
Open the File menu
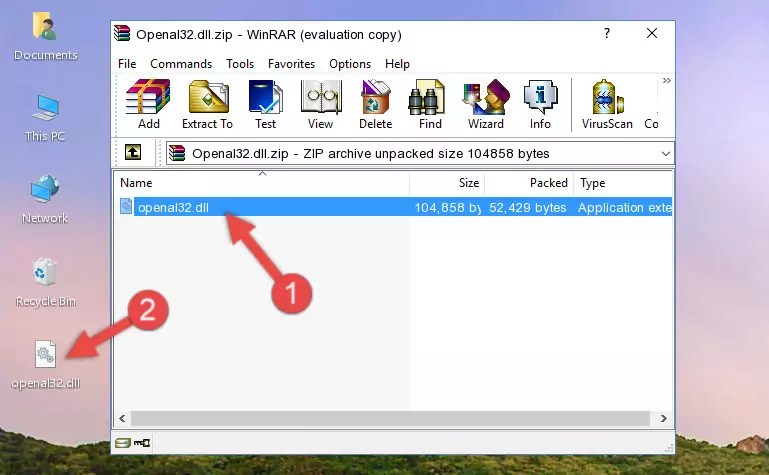(127, 64)
